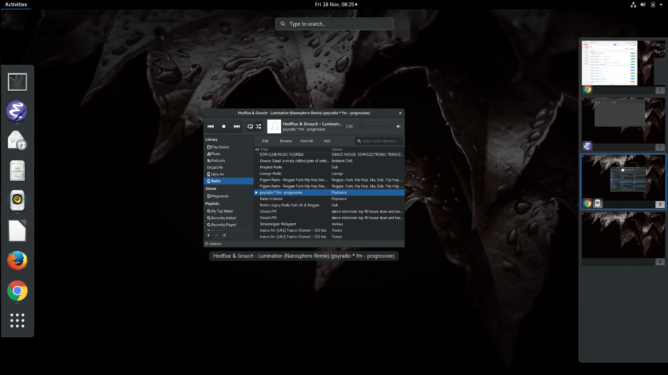
Task: Open Rhythmbox speaker icon in dash
Action: (x=17, y=200)
